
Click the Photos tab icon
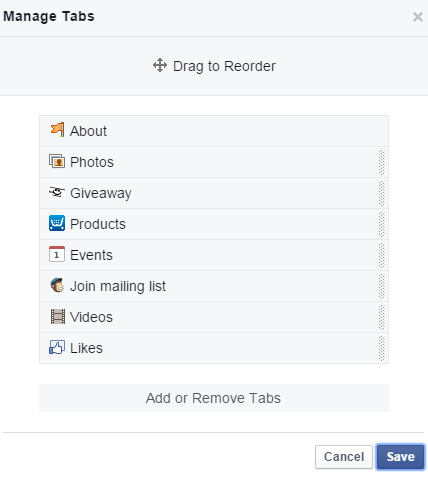(57, 161)
